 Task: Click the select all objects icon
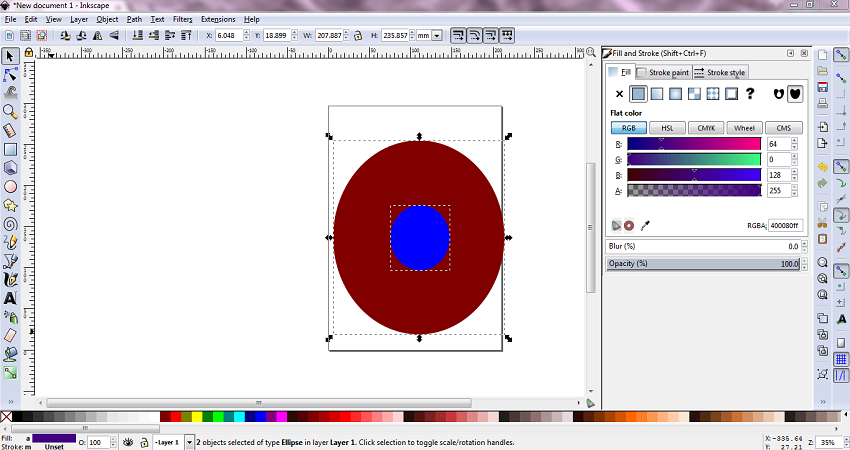coord(9,35)
